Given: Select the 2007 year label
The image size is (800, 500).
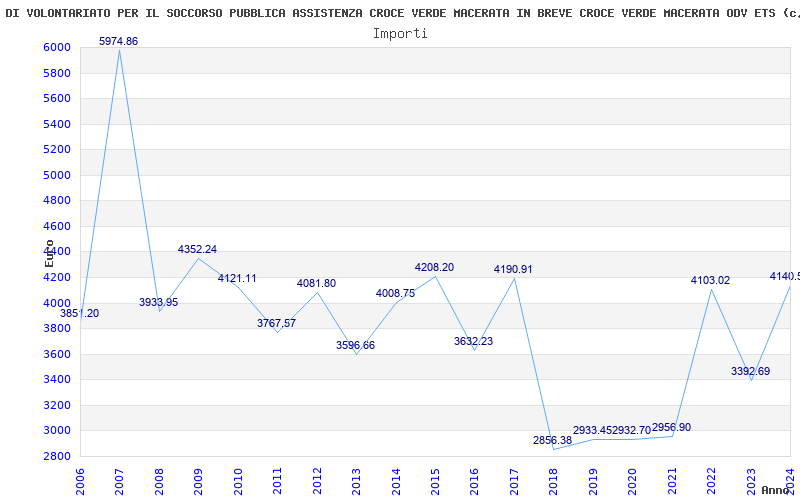Looking at the screenshot, I should click(119, 482).
